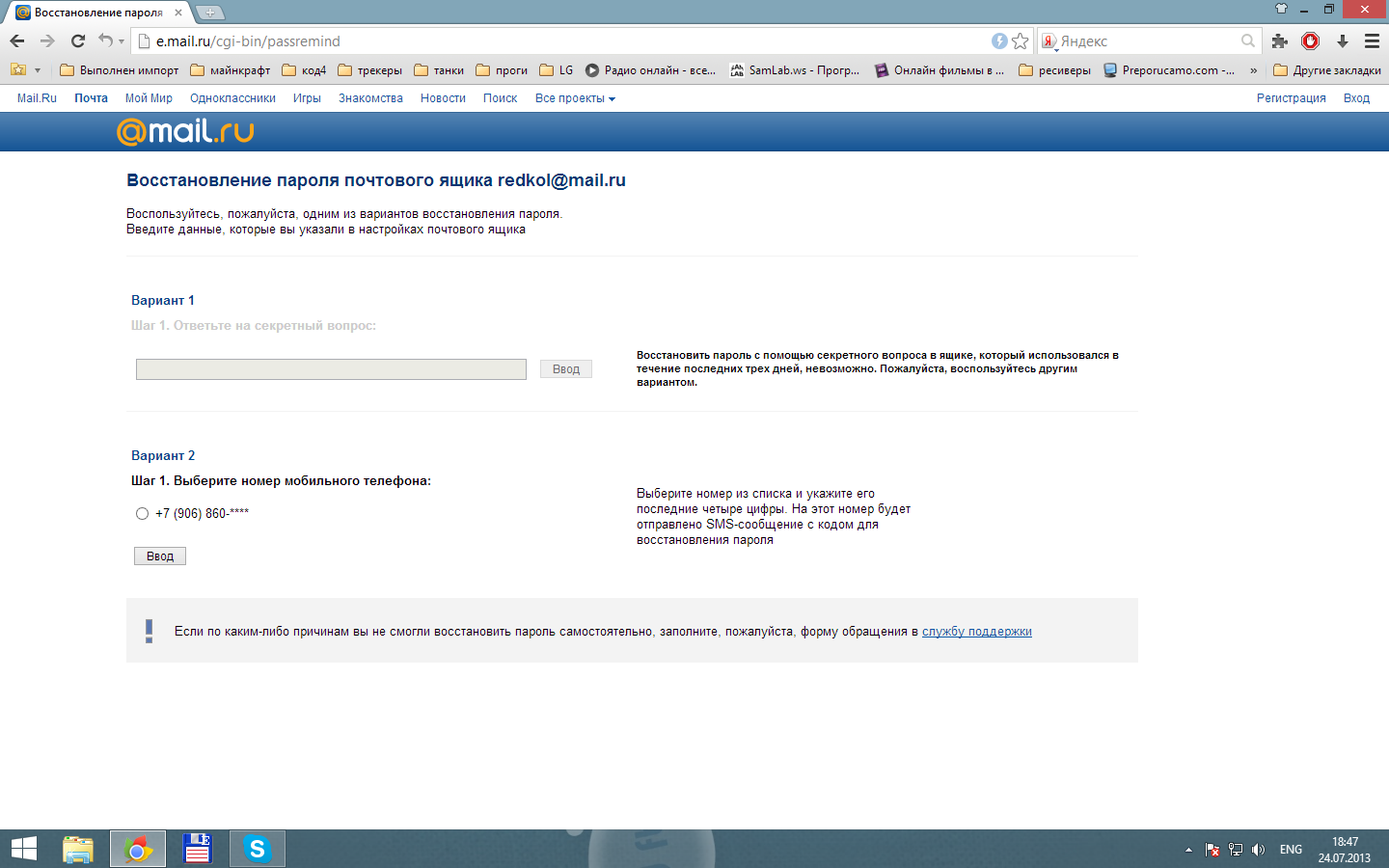Select phone number +7 (906) 860-**** radio
1389x868 pixels.
(142, 513)
